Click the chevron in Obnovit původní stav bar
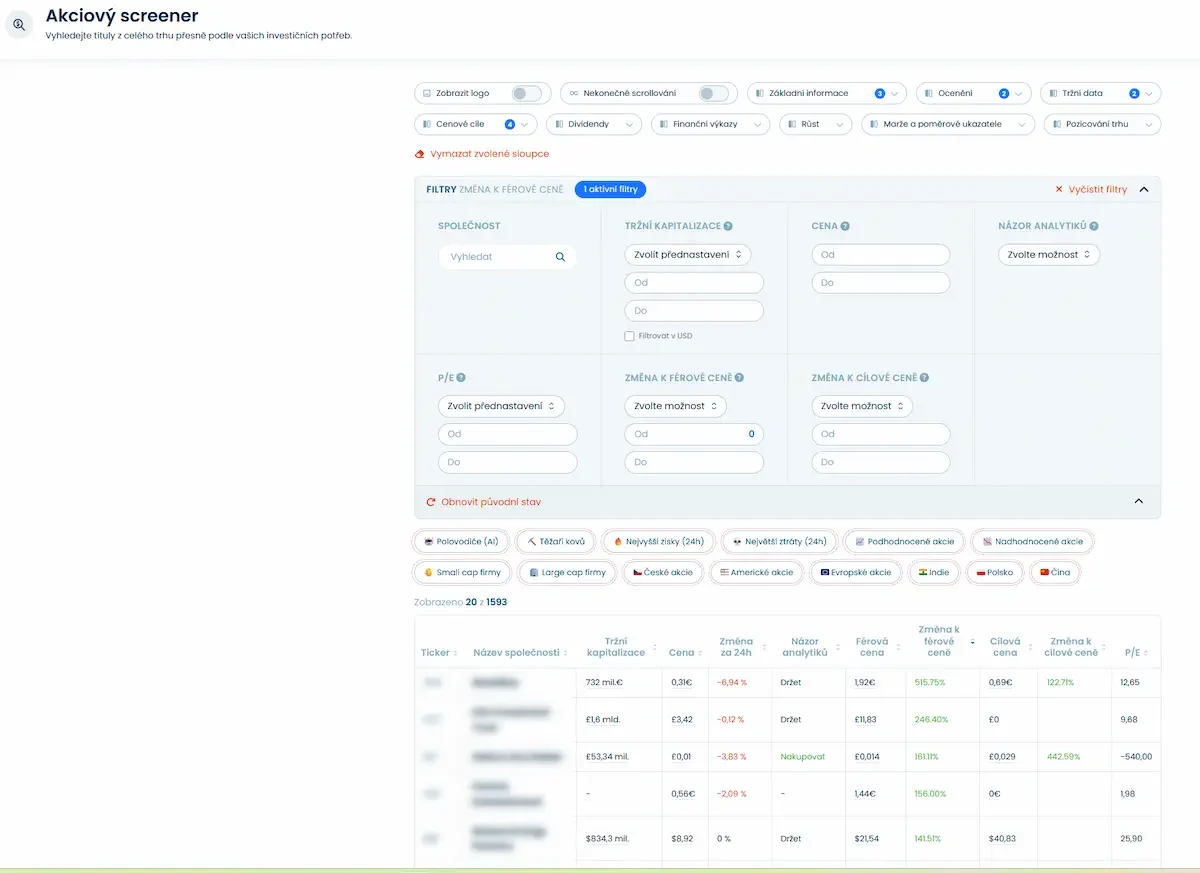Image resolution: width=1200 pixels, height=873 pixels. tap(1138, 502)
